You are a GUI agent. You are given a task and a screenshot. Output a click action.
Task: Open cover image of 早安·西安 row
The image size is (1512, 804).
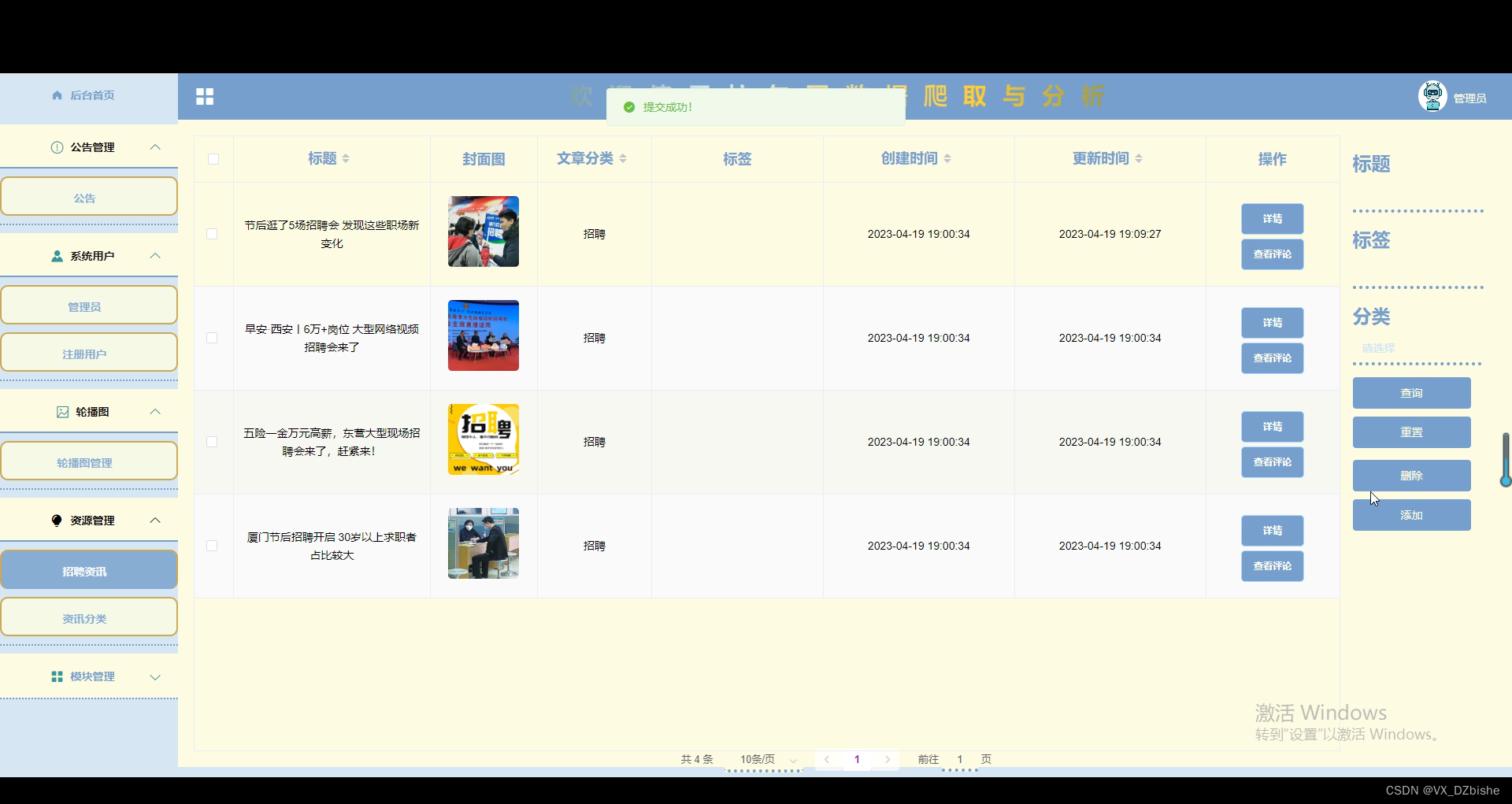point(484,335)
